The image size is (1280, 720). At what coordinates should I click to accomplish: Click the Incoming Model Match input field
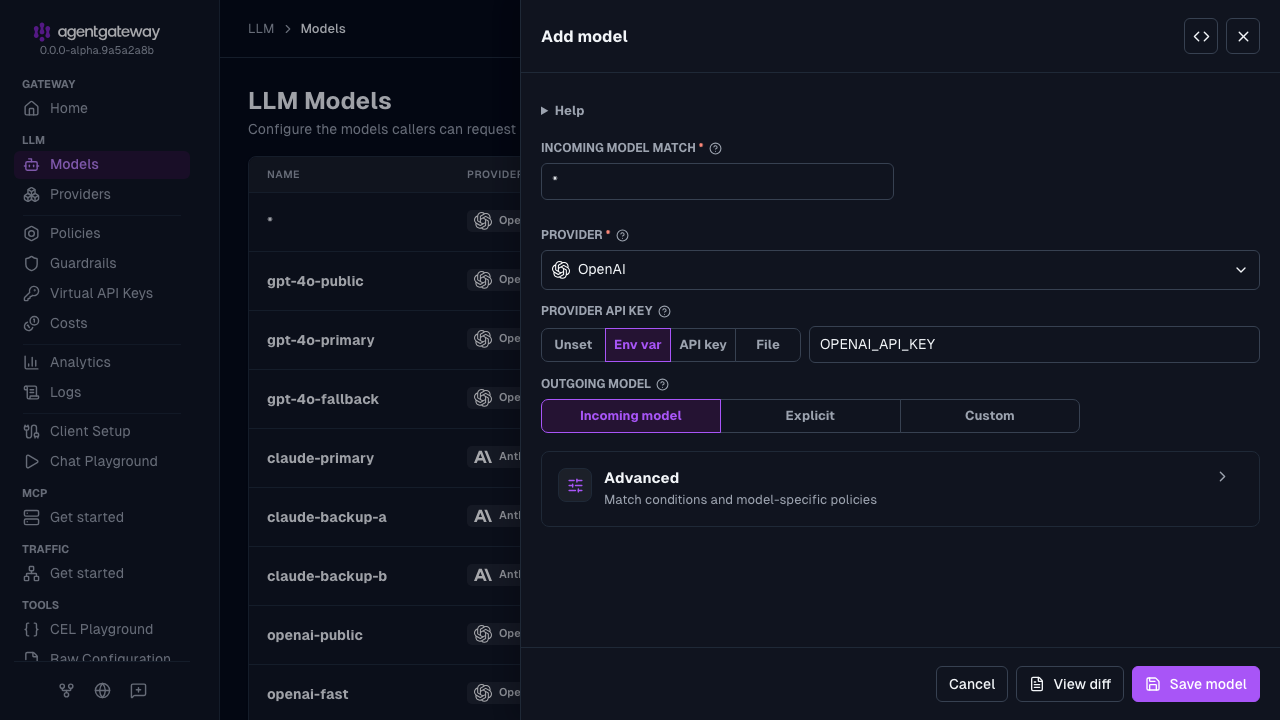[x=717, y=181]
